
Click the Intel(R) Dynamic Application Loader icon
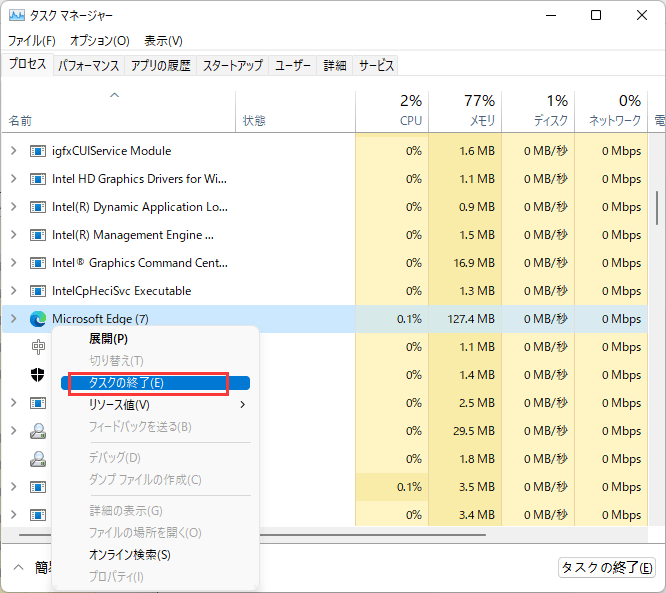(x=38, y=207)
